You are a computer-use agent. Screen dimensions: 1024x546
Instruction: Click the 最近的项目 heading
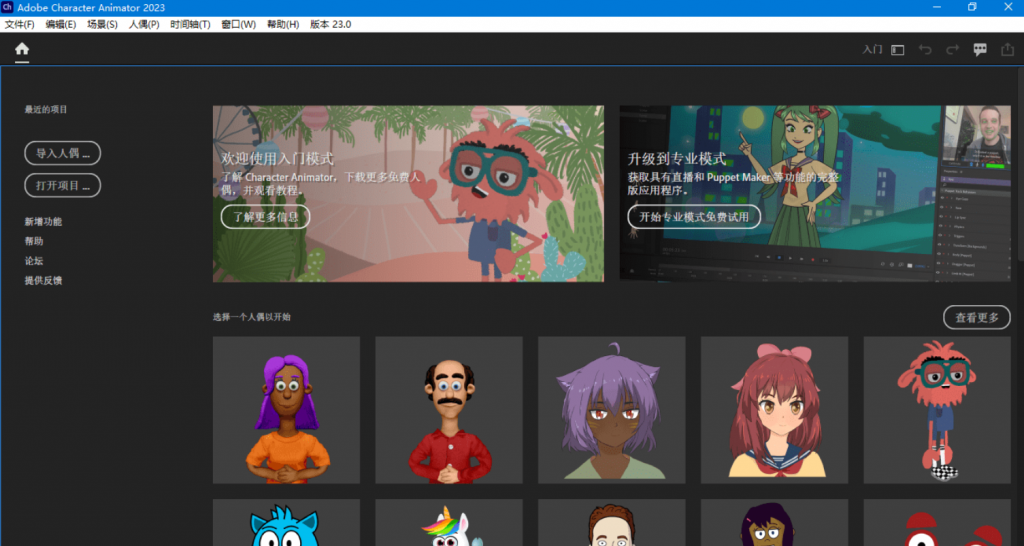tap(46, 109)
